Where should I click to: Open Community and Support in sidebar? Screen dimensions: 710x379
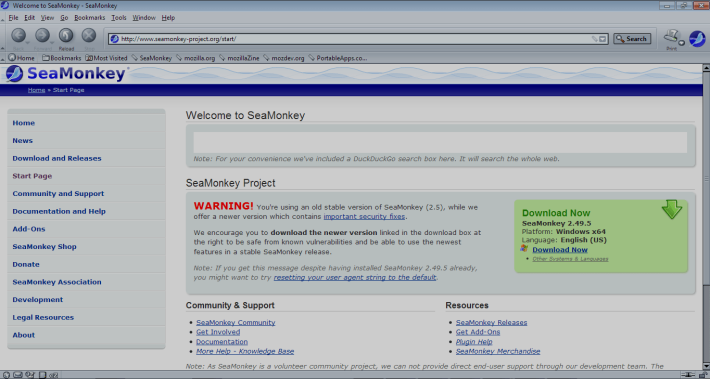pos(58,193)
